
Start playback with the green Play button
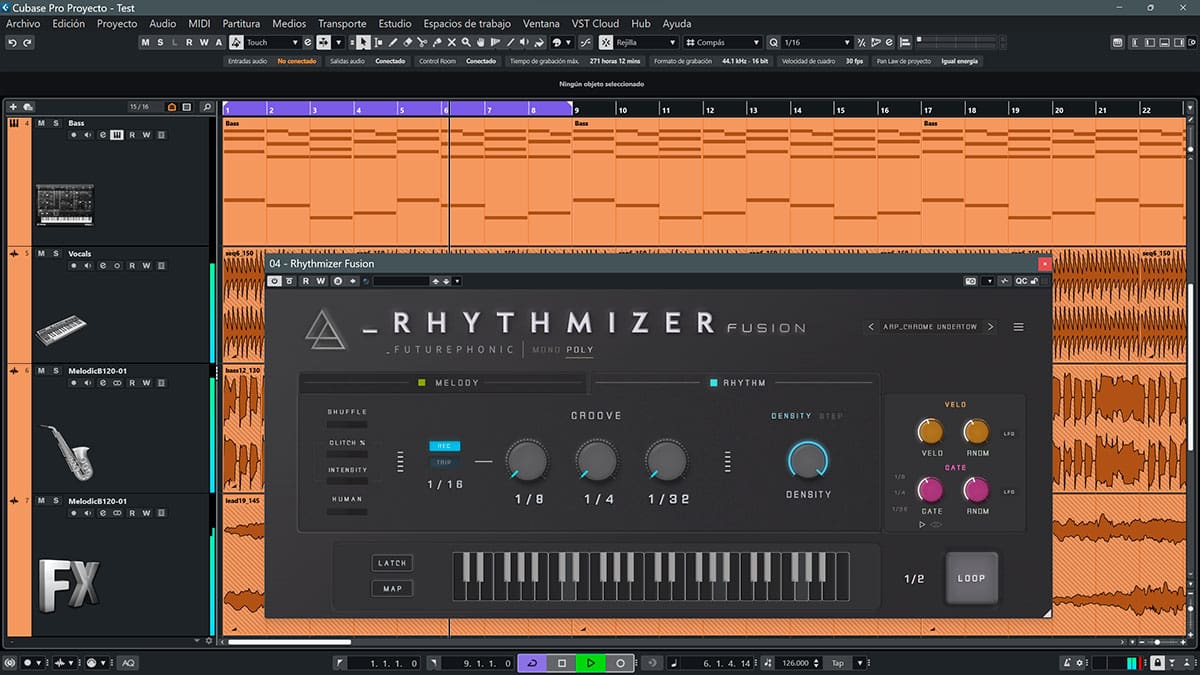pyautogui.click(x=591, y=663)
